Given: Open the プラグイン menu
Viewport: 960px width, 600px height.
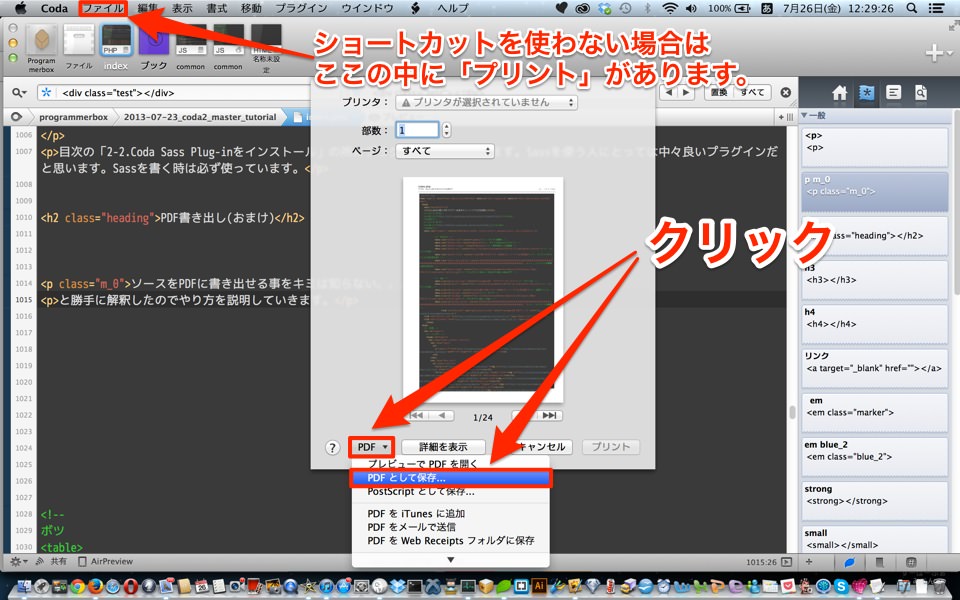Looking at the screenshot, I should click(x=301, y=9).
